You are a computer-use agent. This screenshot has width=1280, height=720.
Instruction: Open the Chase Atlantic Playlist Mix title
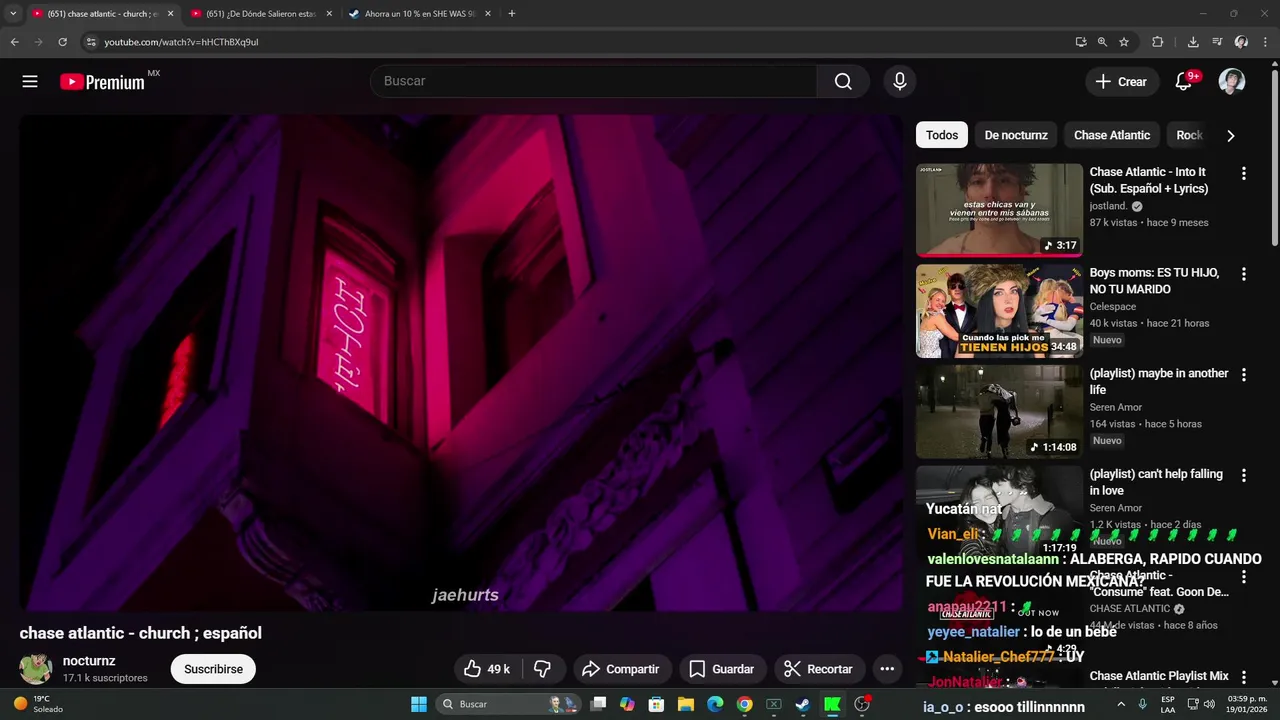[1159, 676]
